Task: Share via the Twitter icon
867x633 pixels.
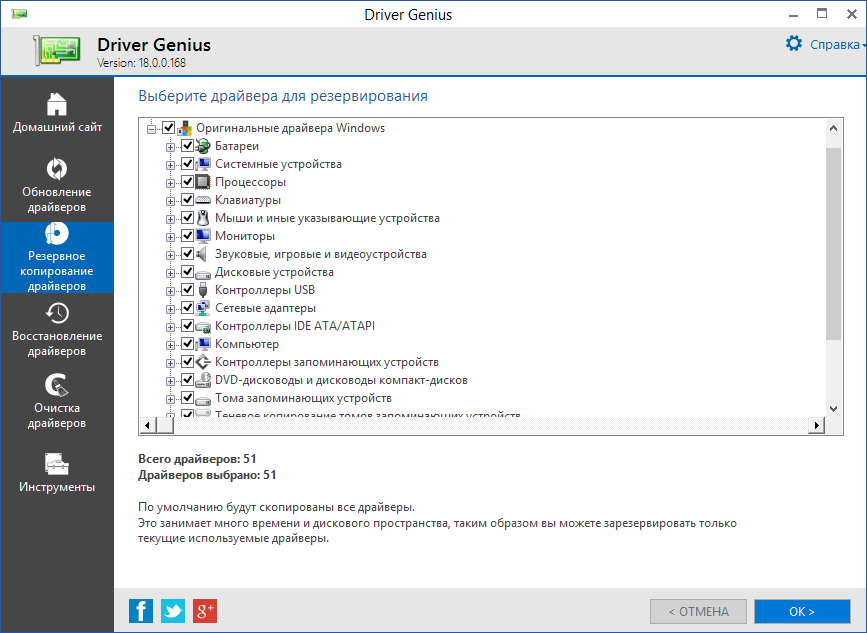Action: pyautogui.click(x=173, y=611)
